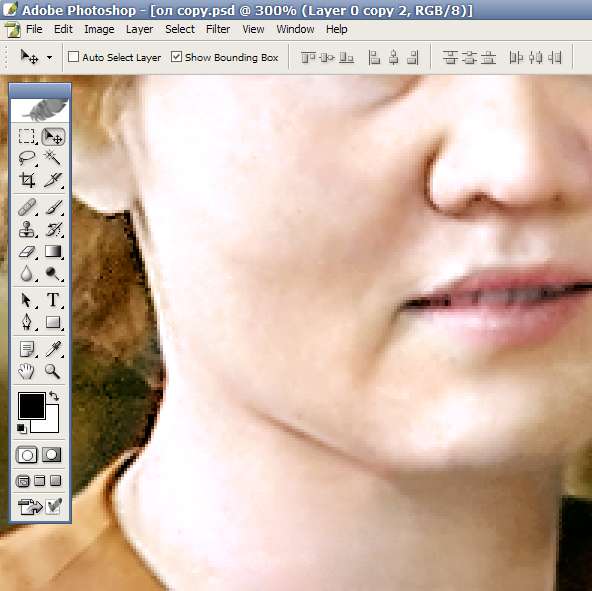Image resolution: width=592 pixels, height=591 pixels.
Task: Switch to Quick Mask mode
Action: click(51, 455)
